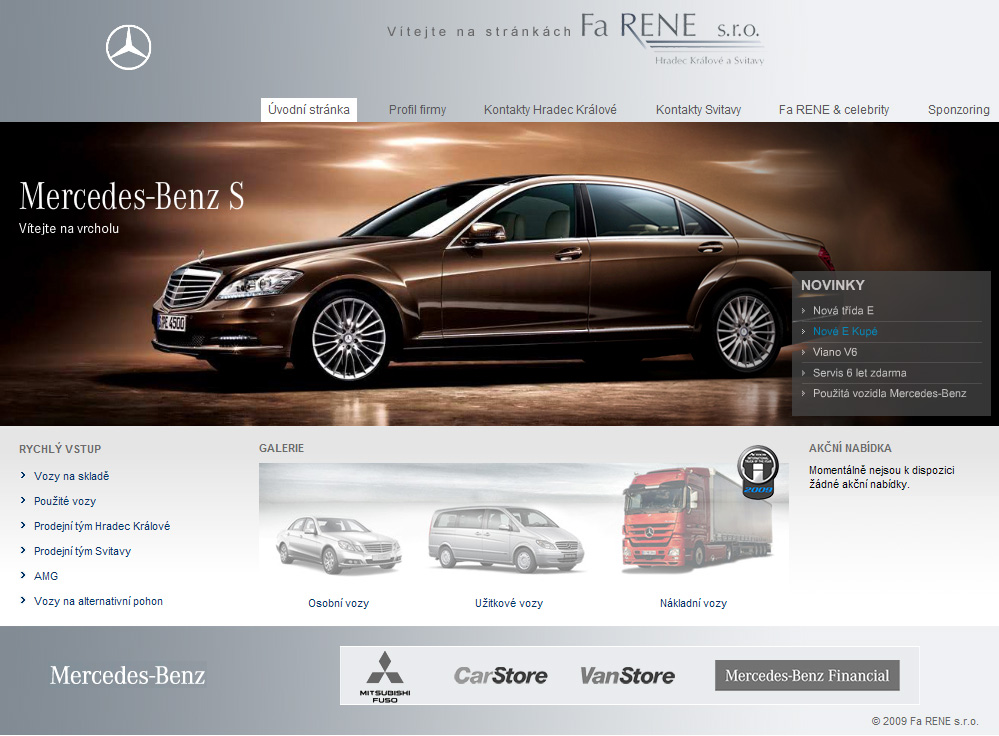The width and height of the screenshot is (999, 736).
Task: Click the arrow bullet beside Prodejní tým Svitavy
Action: point(23,550)
